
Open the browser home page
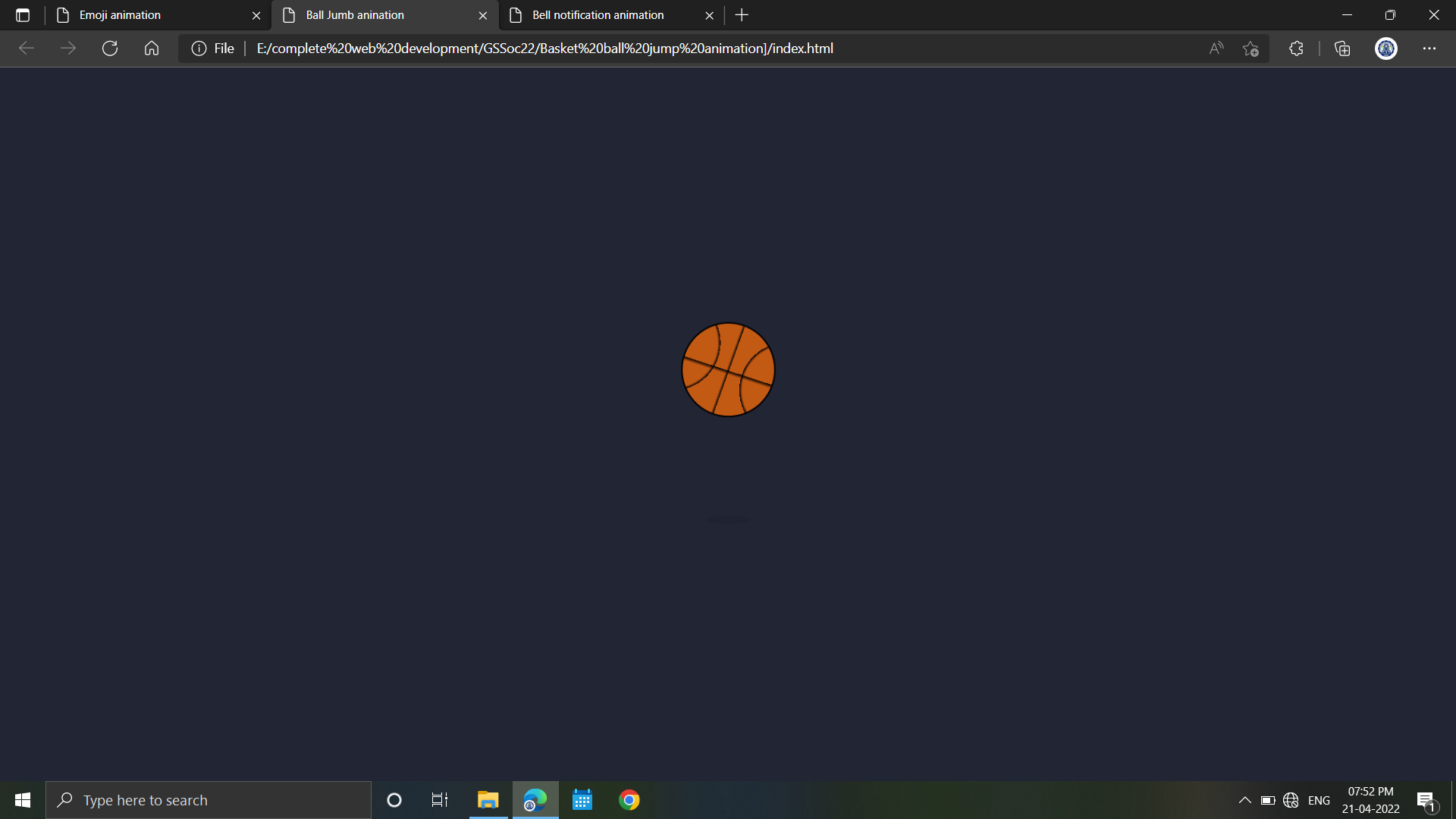[151, 48]
